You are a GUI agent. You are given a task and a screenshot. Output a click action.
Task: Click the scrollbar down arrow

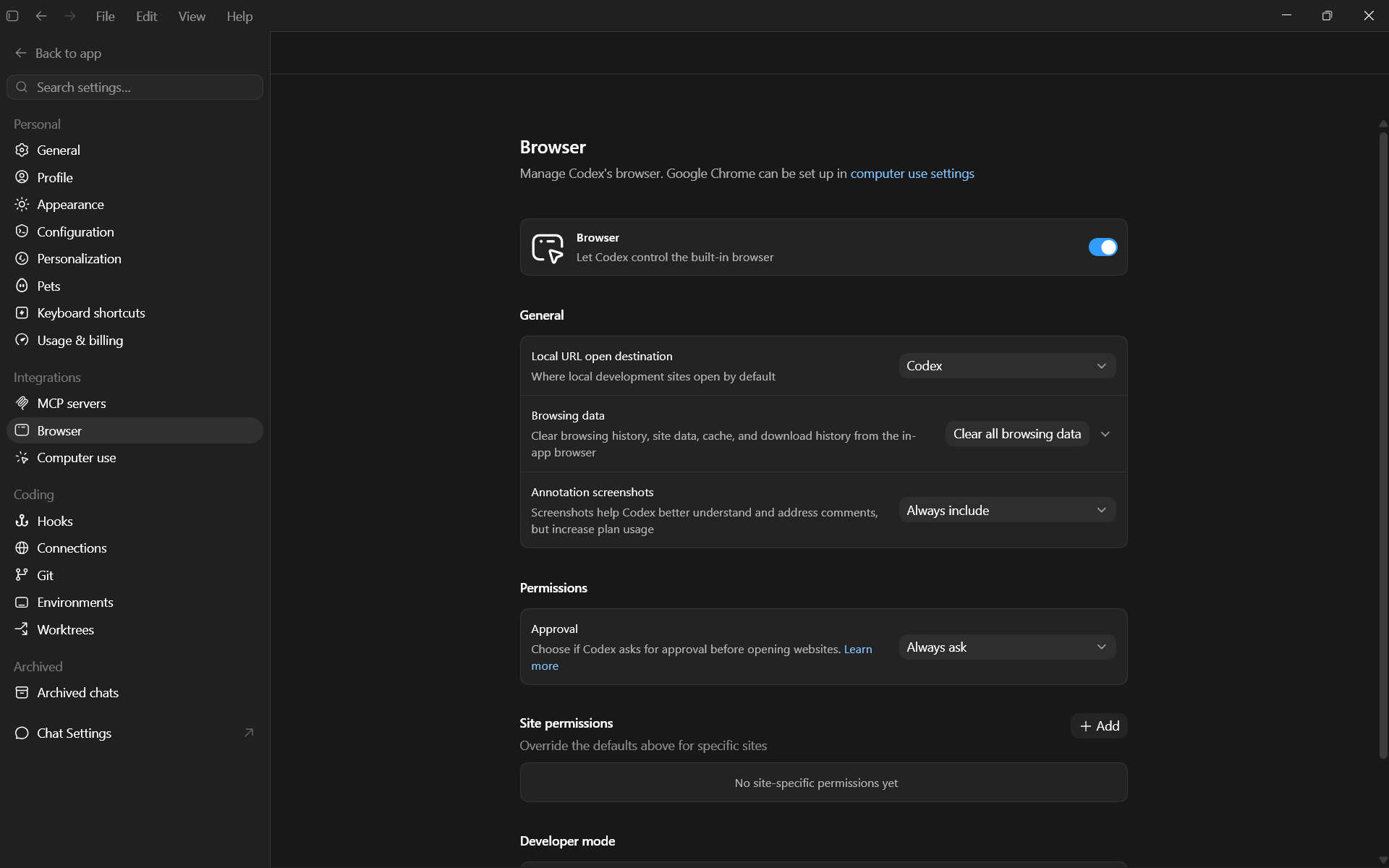(x=1383, y=861)
